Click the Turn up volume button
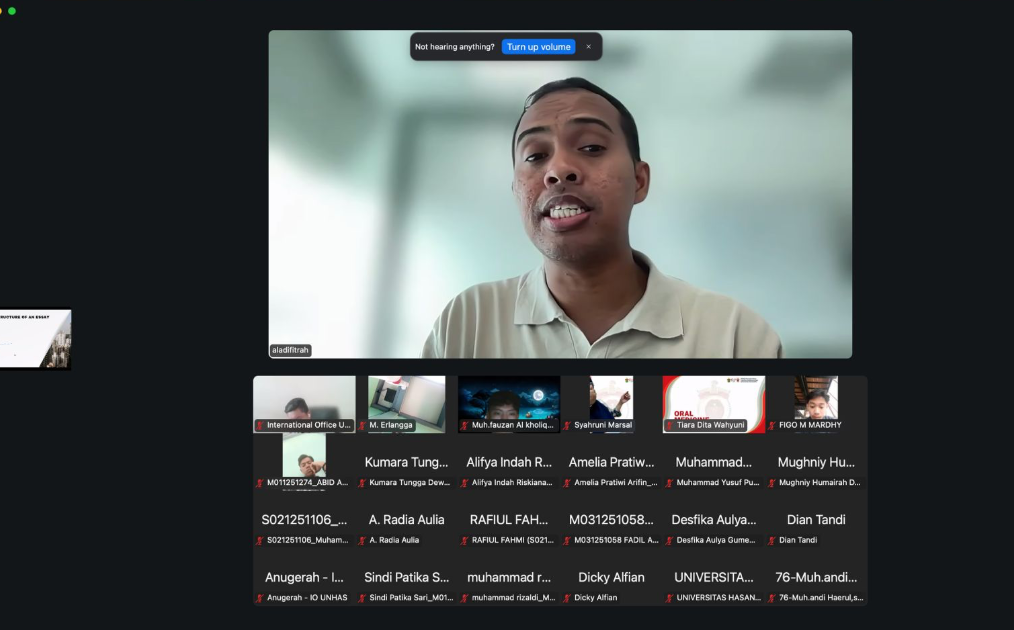 point(538,47)
